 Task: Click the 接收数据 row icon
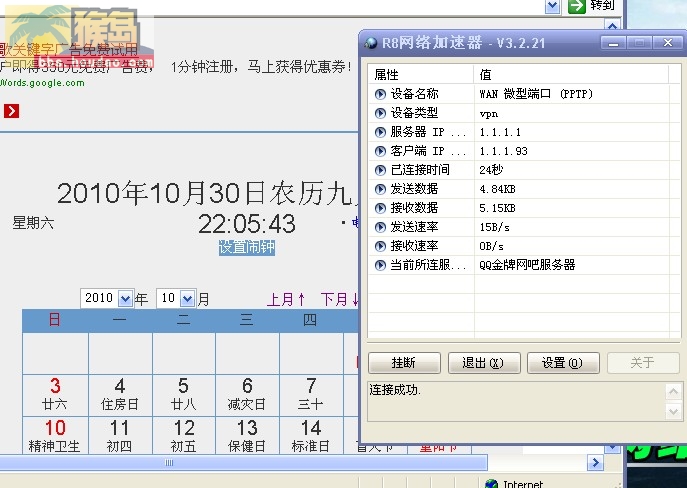[380, 208]
